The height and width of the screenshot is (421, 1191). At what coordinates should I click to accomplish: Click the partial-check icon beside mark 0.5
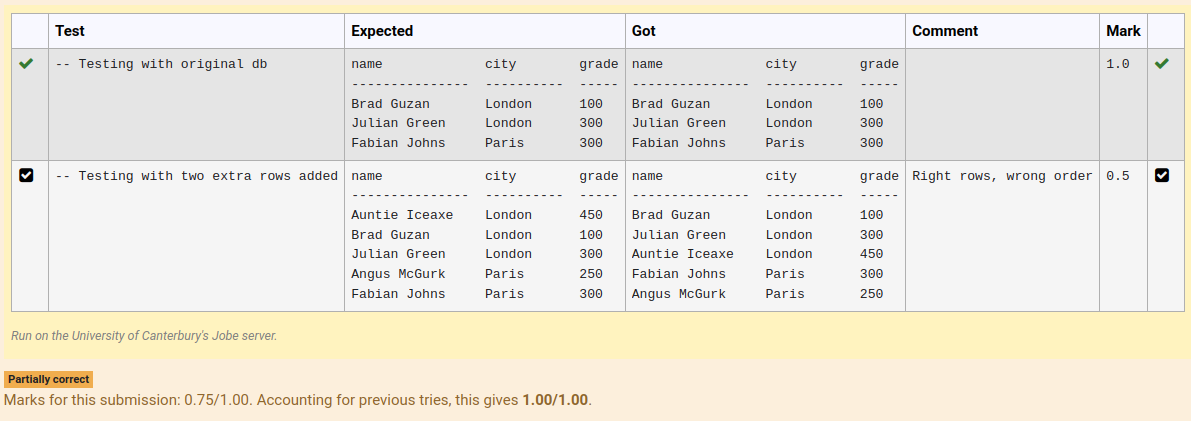[x=1161, y=176]
